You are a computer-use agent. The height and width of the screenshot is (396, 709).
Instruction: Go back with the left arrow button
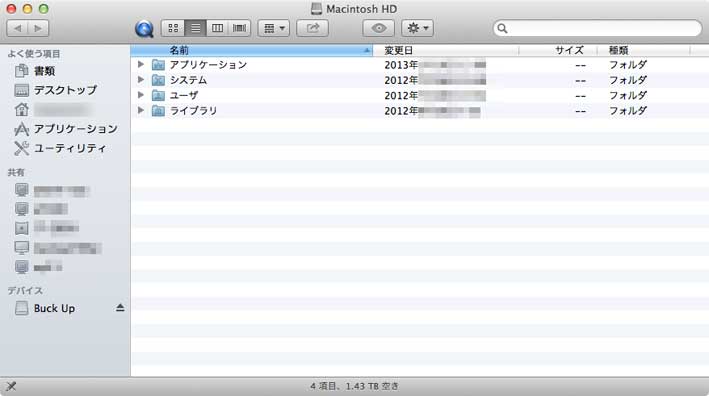point(17,28)
